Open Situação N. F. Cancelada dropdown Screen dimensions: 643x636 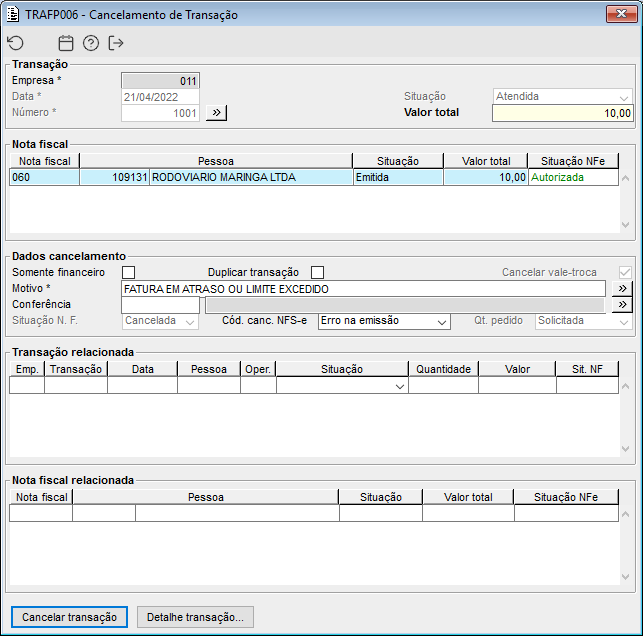pyautogui.click(x=160, y=321)
